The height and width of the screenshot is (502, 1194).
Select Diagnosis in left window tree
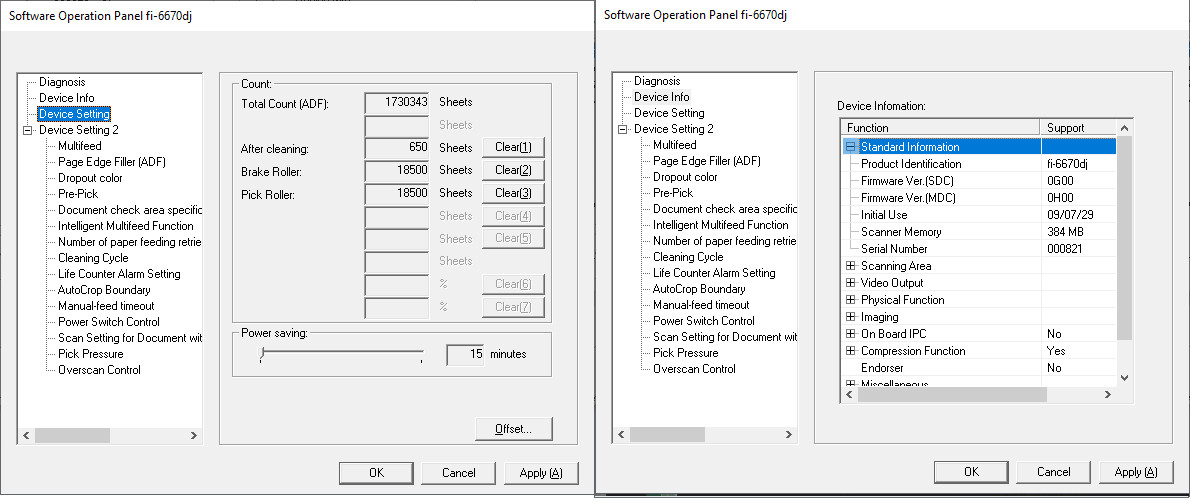62,82
